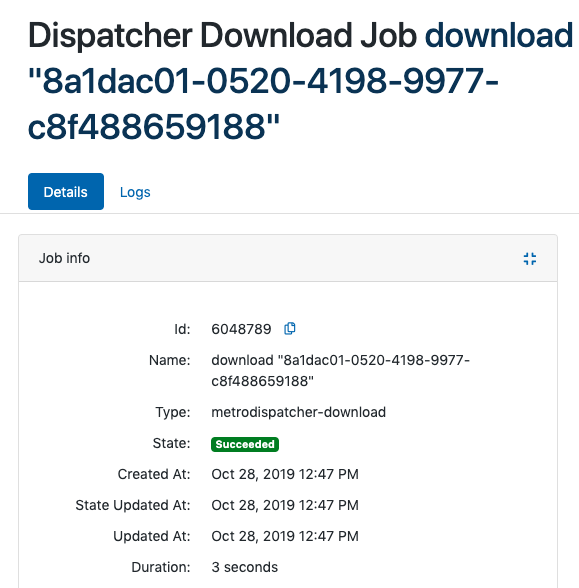Click the Job info panel title
The width and height of the screenshot is (579, 588).
point(64,258)
